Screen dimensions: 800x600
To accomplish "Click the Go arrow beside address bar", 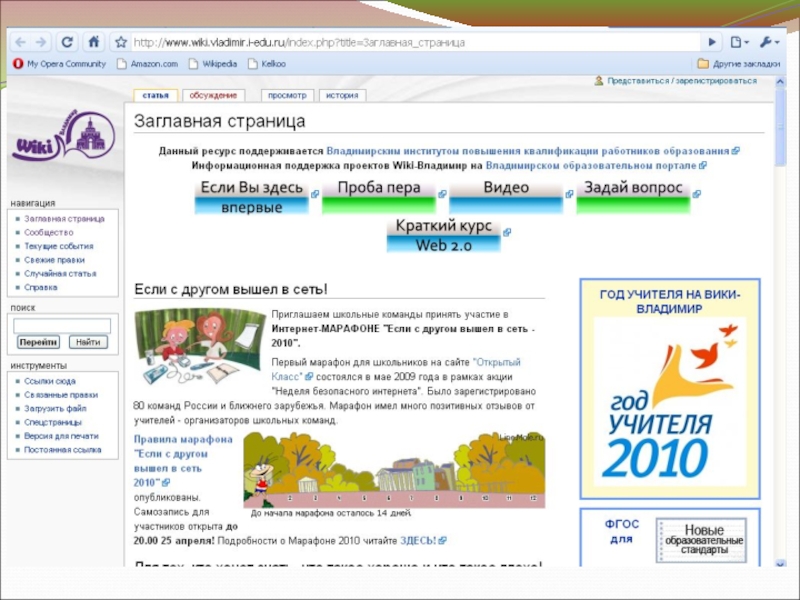I will click(x=712, y=43).
